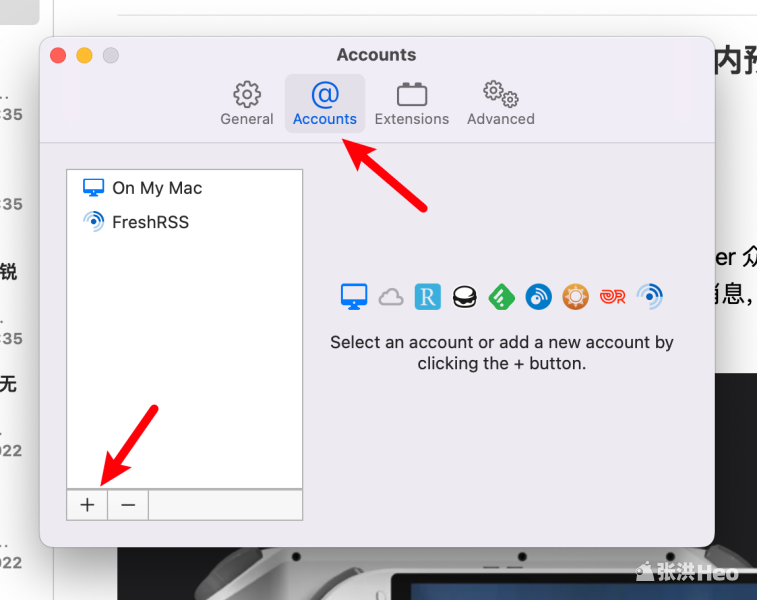
Task: Close the Accounts window with the red button
Action: [x=58, y=55]
